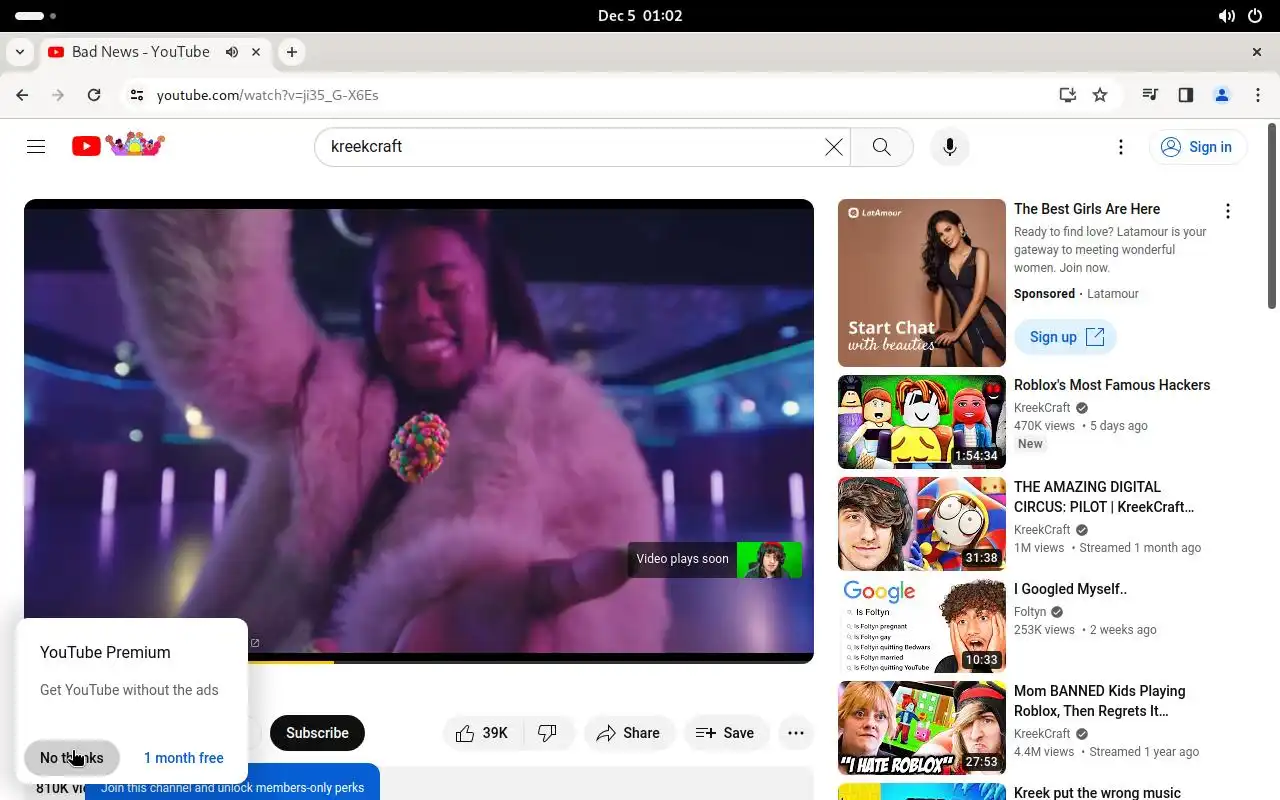Click the Sign in button

coord(1198,147)
